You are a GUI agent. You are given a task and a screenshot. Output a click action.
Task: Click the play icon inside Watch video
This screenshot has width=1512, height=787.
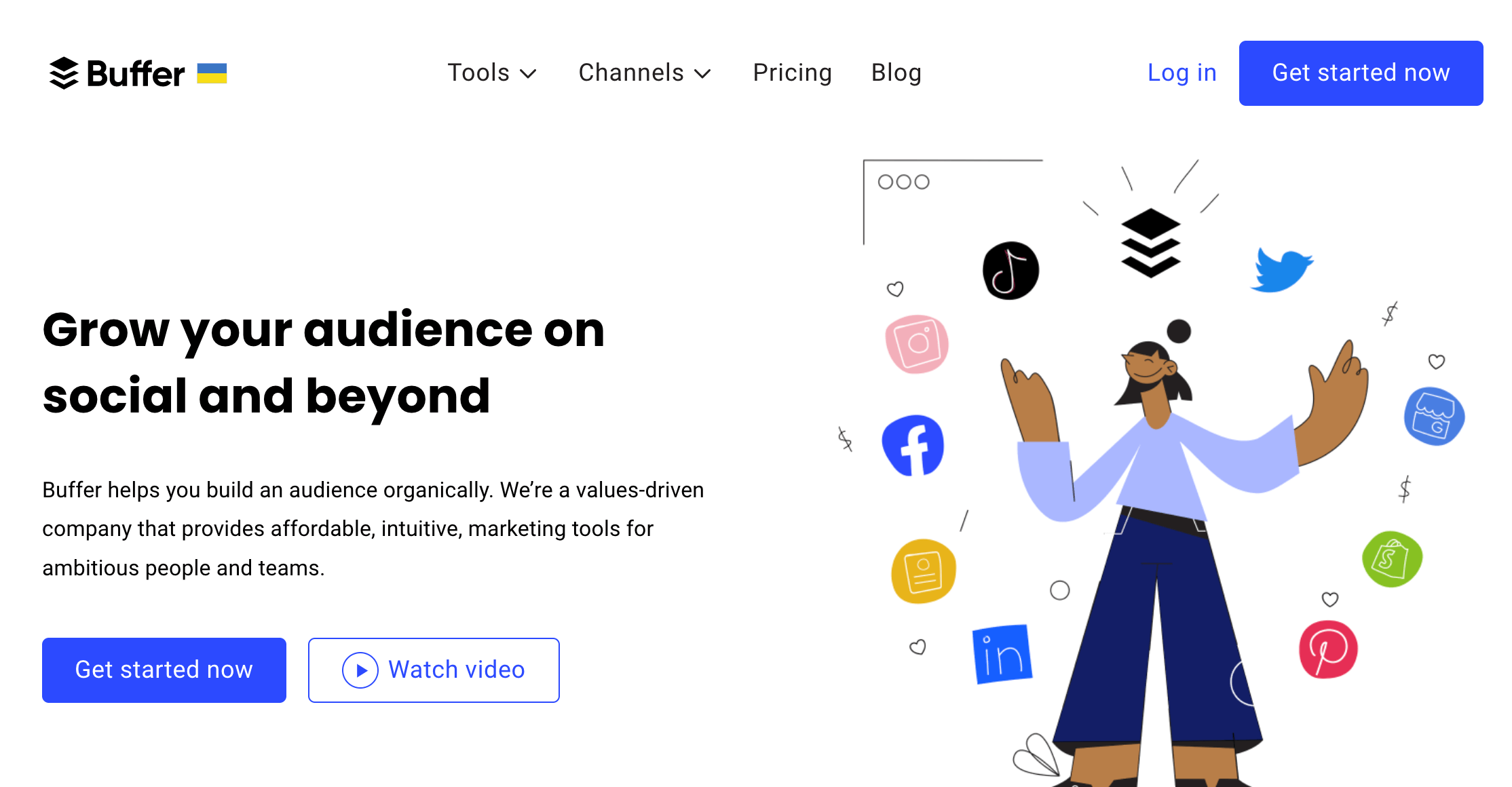click(360, 670)
